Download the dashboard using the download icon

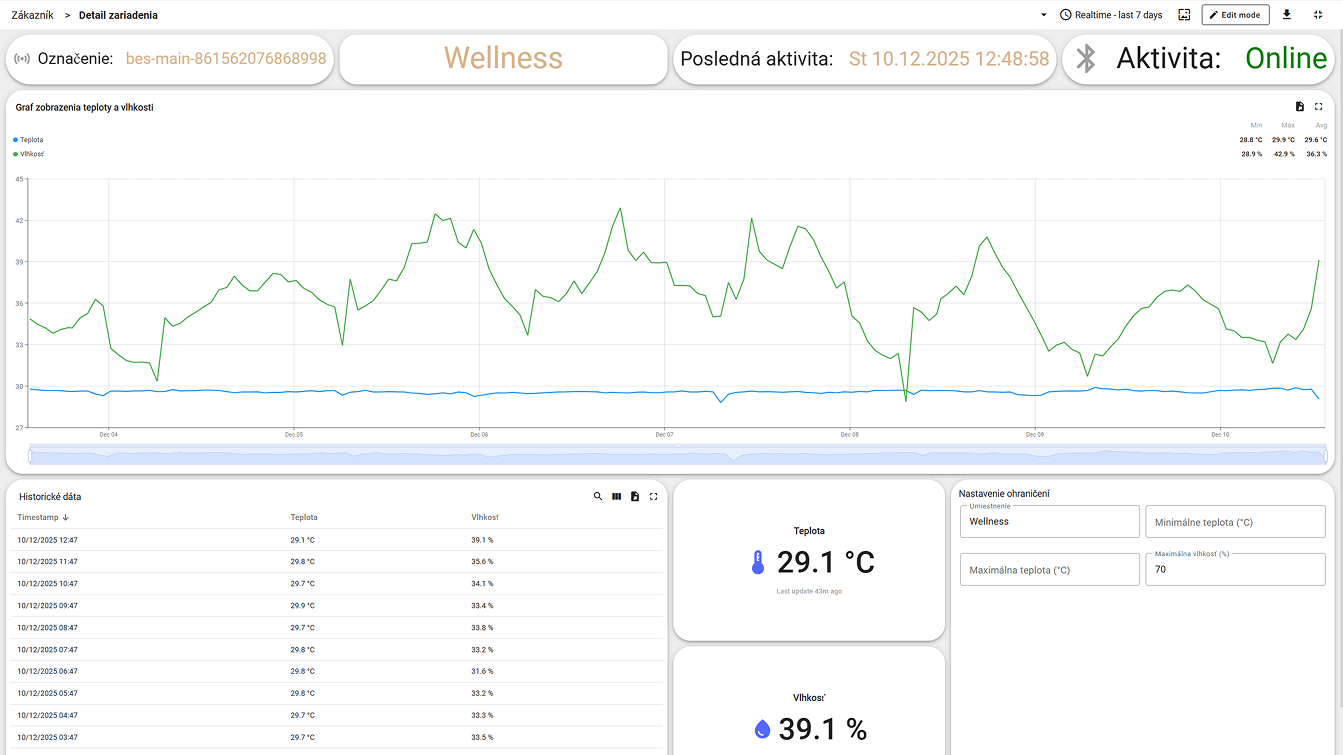1289,14
